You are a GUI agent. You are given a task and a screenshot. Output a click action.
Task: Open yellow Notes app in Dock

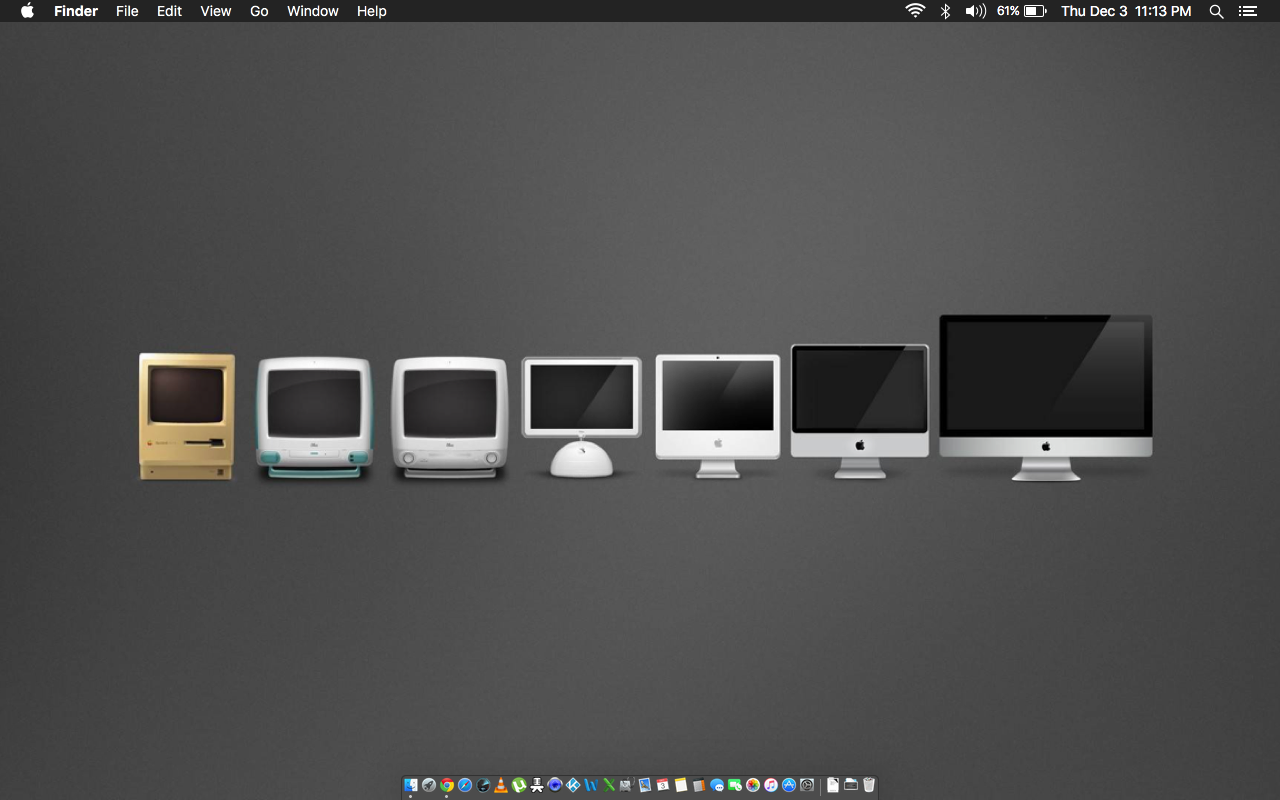(x=681, y=785)
